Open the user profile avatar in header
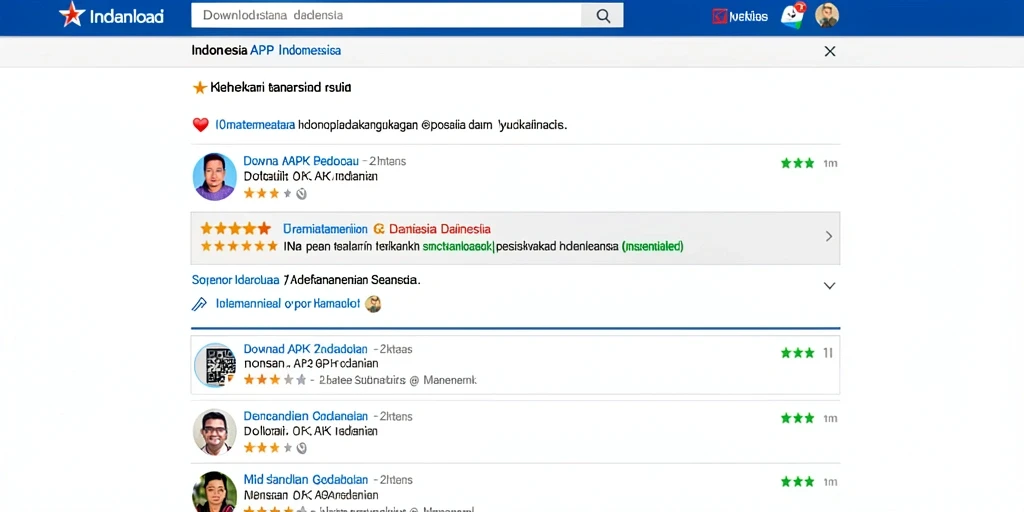 tap(827, 15)
